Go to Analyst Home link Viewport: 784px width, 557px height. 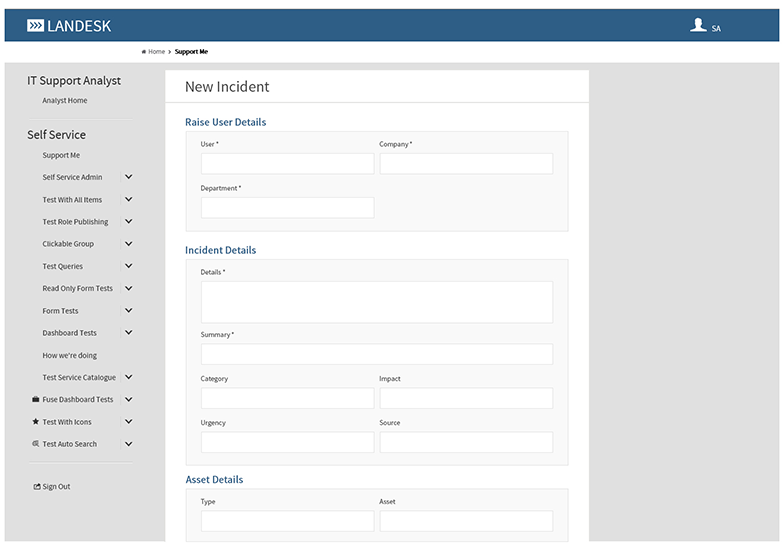(x=64, y=101)
